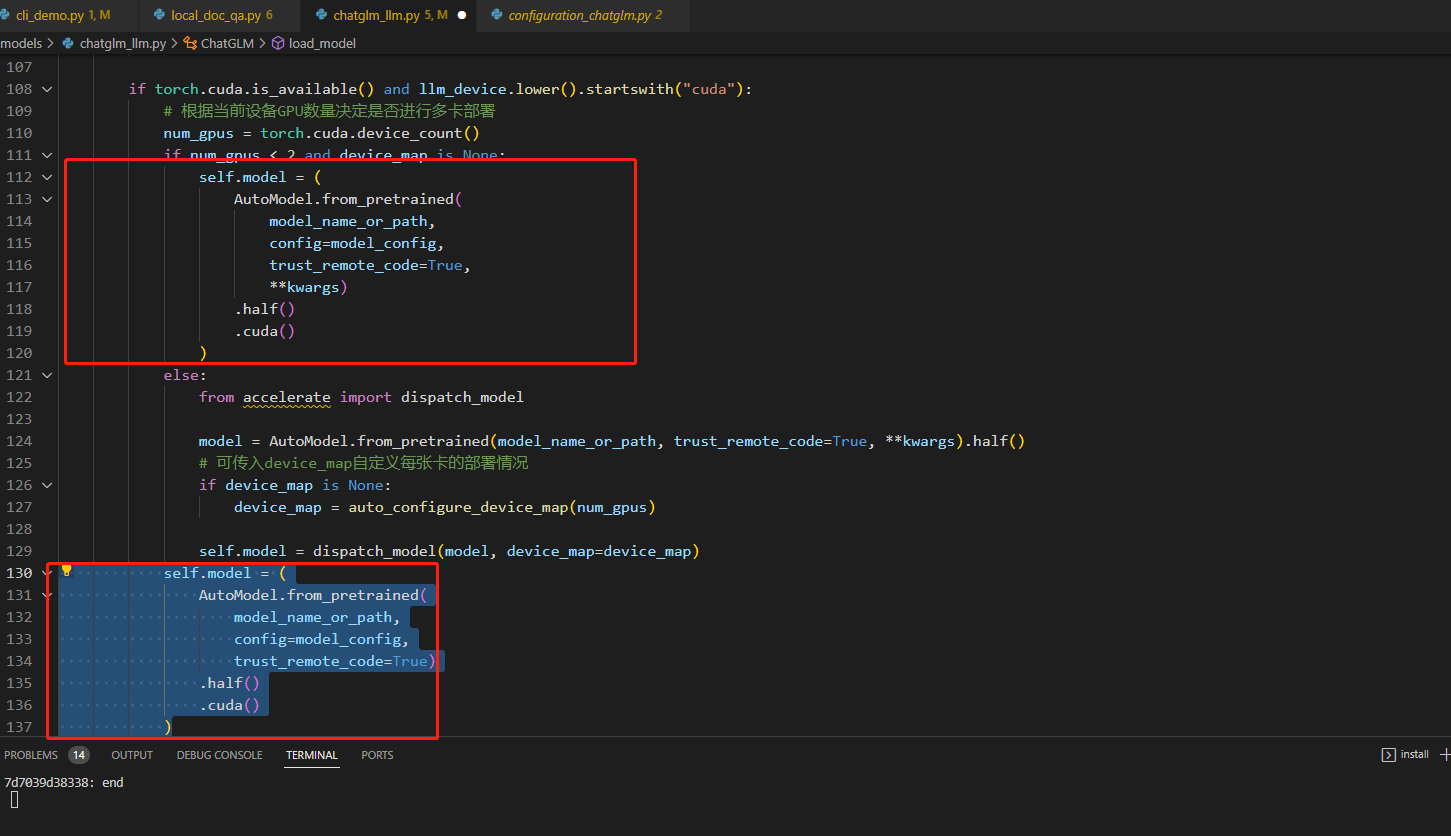The height and width of the screenshot is (836, 1451).
Task: Click 'trust_remote_code=True)' on line 134
Action: coord(334,661)
